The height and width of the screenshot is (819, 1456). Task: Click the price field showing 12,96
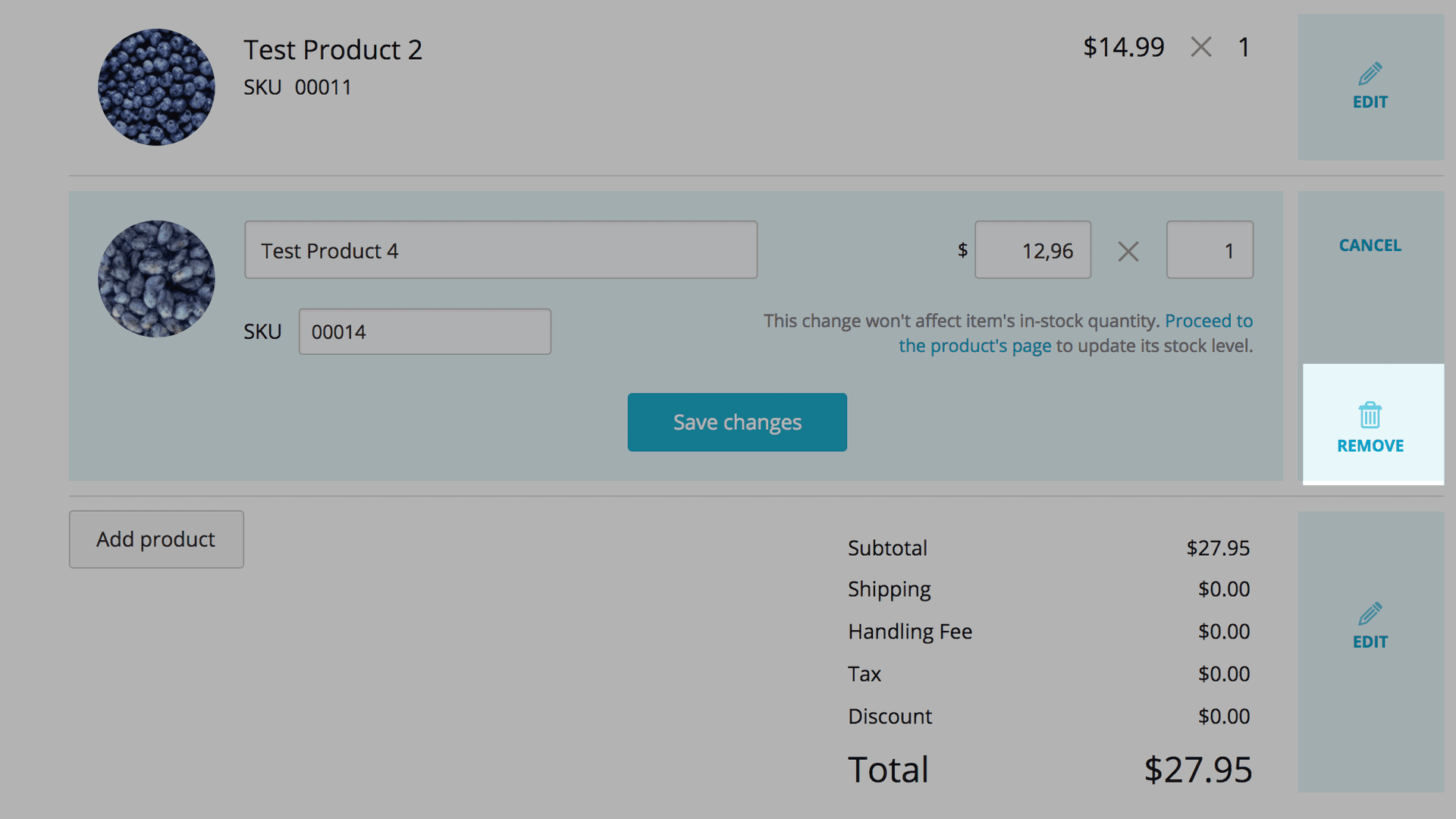1032,251
